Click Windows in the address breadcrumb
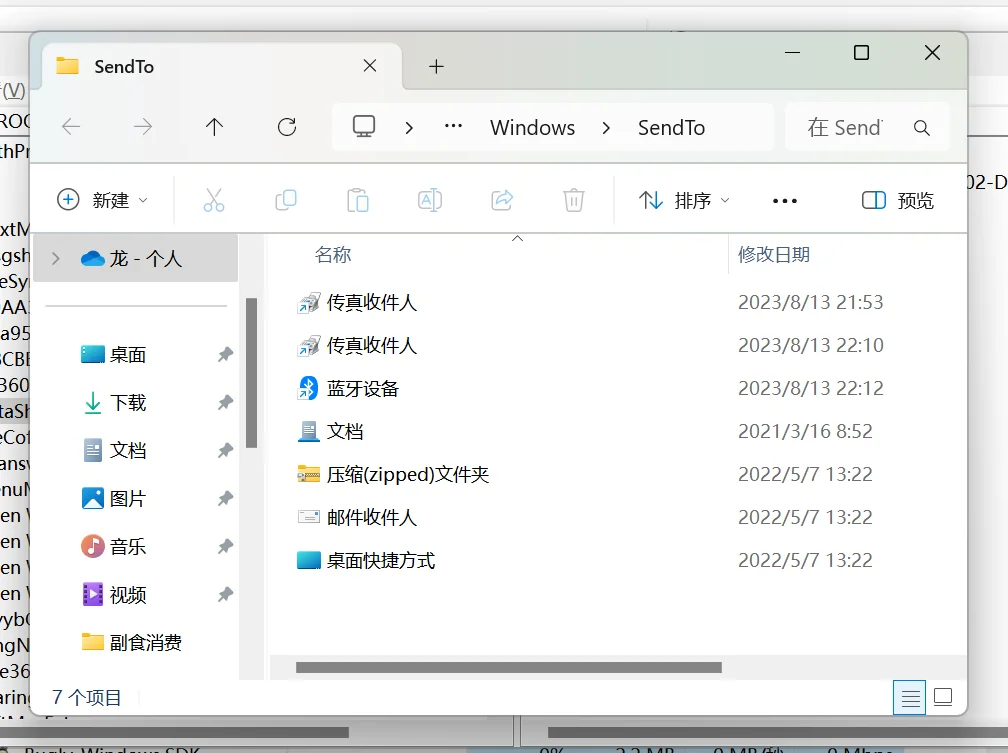 (x=532, y=127)
